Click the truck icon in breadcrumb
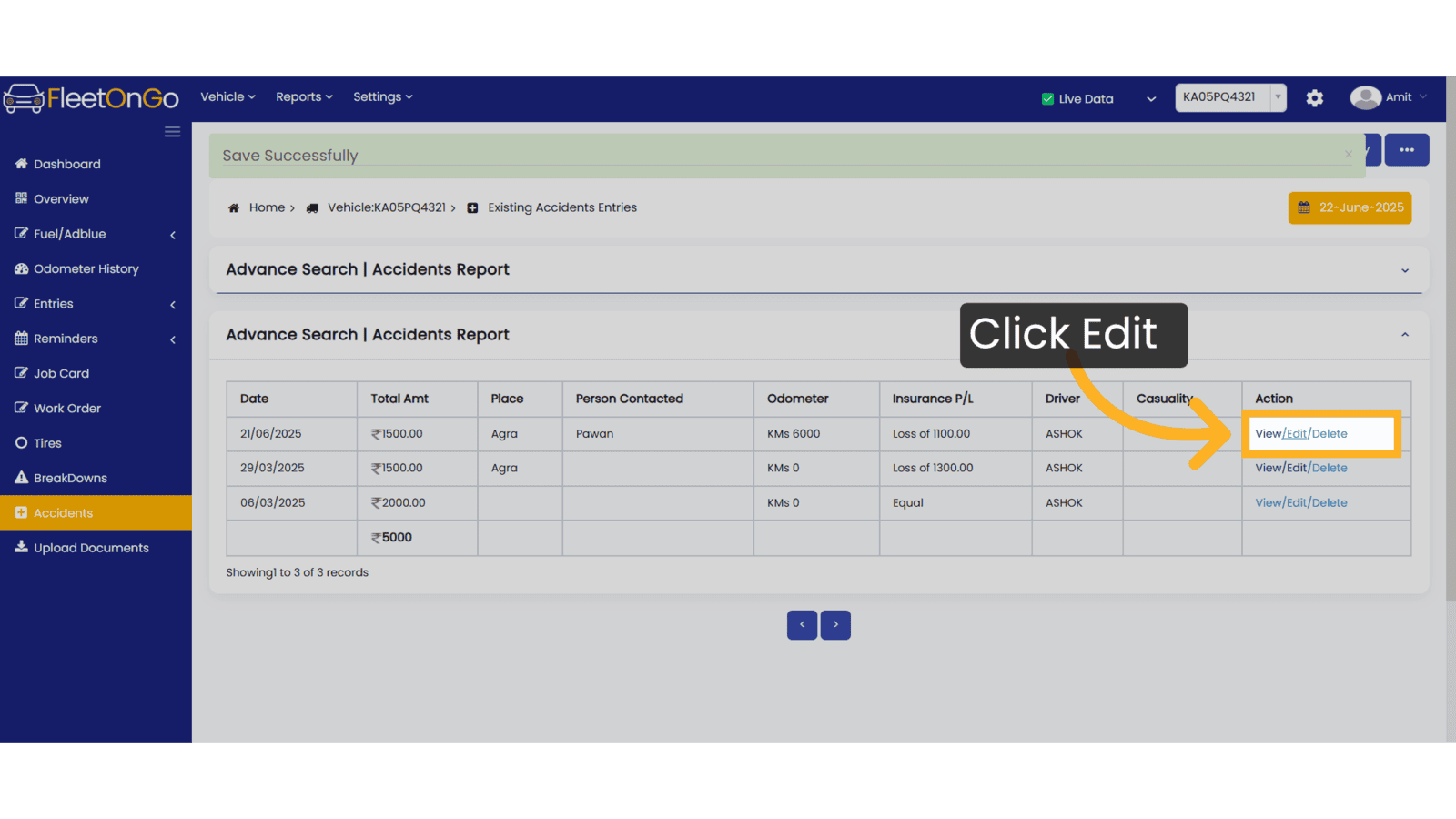This screenshot has width=1456, height=819. pyautogui.click(x=312, y=208)
